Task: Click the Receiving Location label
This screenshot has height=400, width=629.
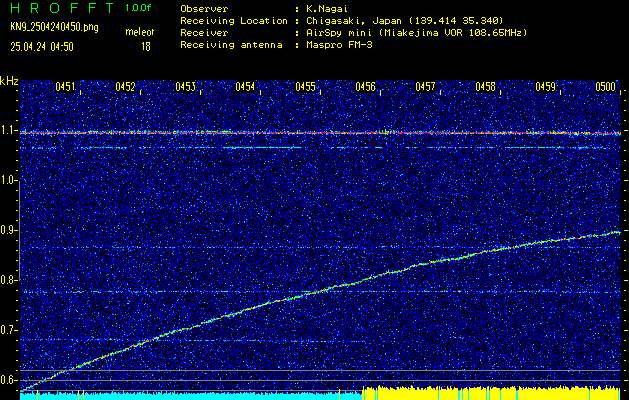Action: (x=234, y=20)
